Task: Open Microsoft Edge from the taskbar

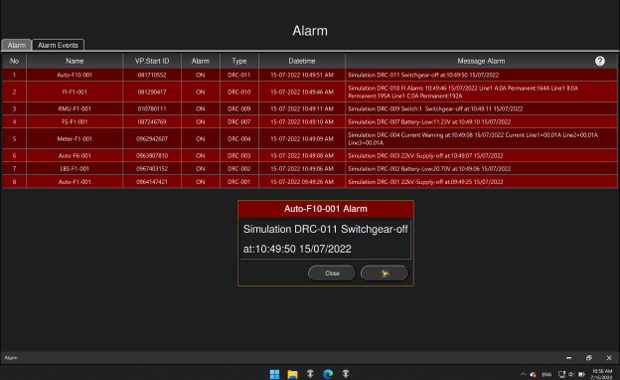Action: [x=328, y=374]
